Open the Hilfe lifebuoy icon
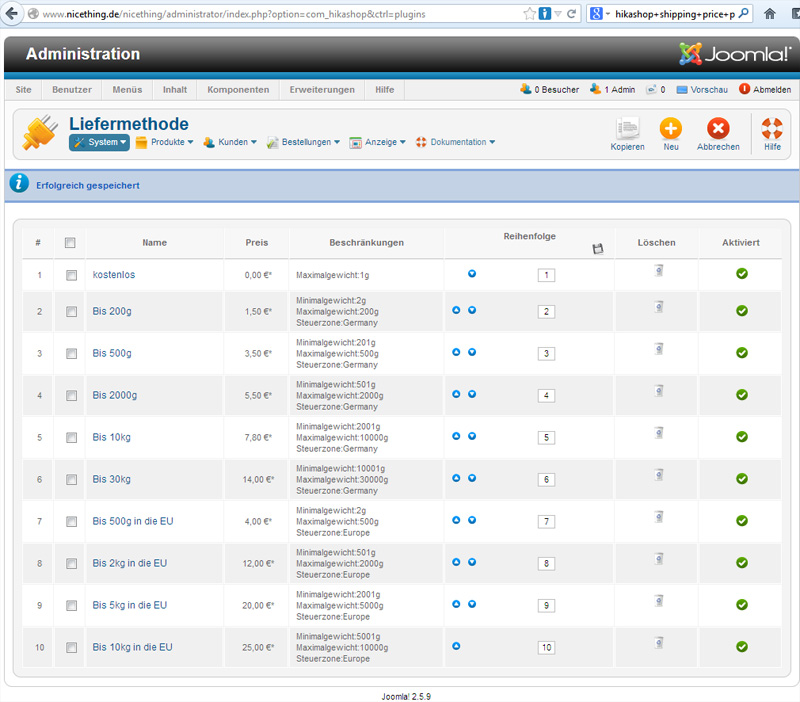The height and width of the screenshot is (702, 800). point(772,130)
